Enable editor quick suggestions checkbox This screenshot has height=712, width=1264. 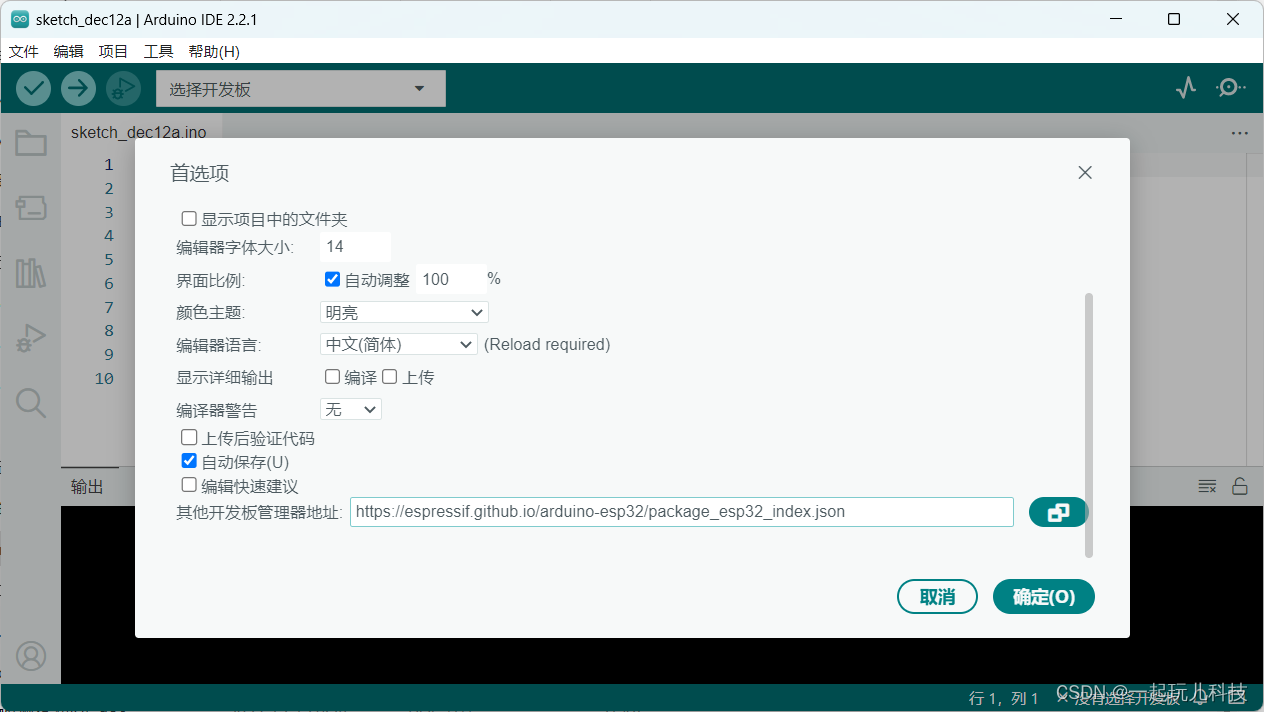point(188,485)
